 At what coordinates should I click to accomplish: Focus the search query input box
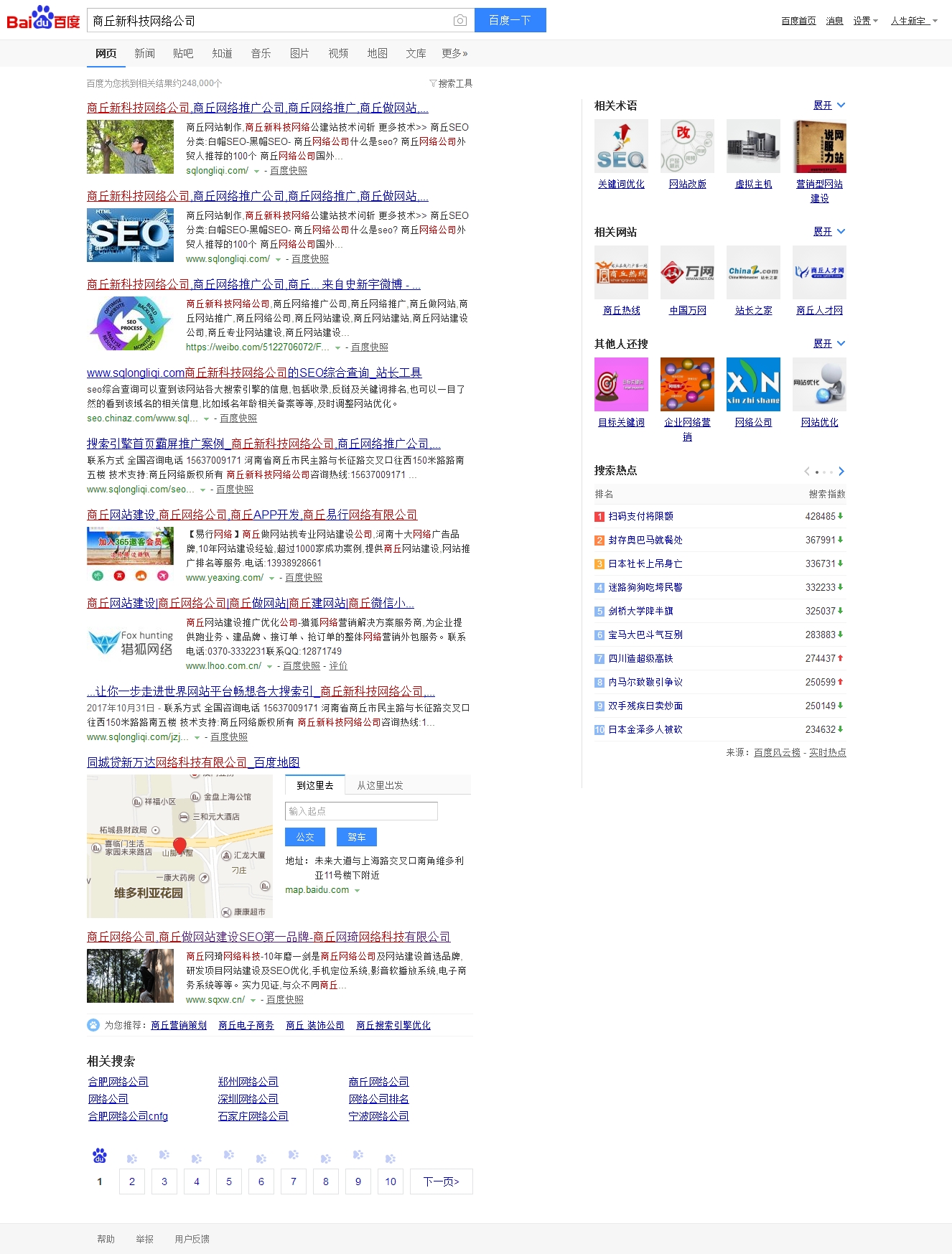(269, 21)
